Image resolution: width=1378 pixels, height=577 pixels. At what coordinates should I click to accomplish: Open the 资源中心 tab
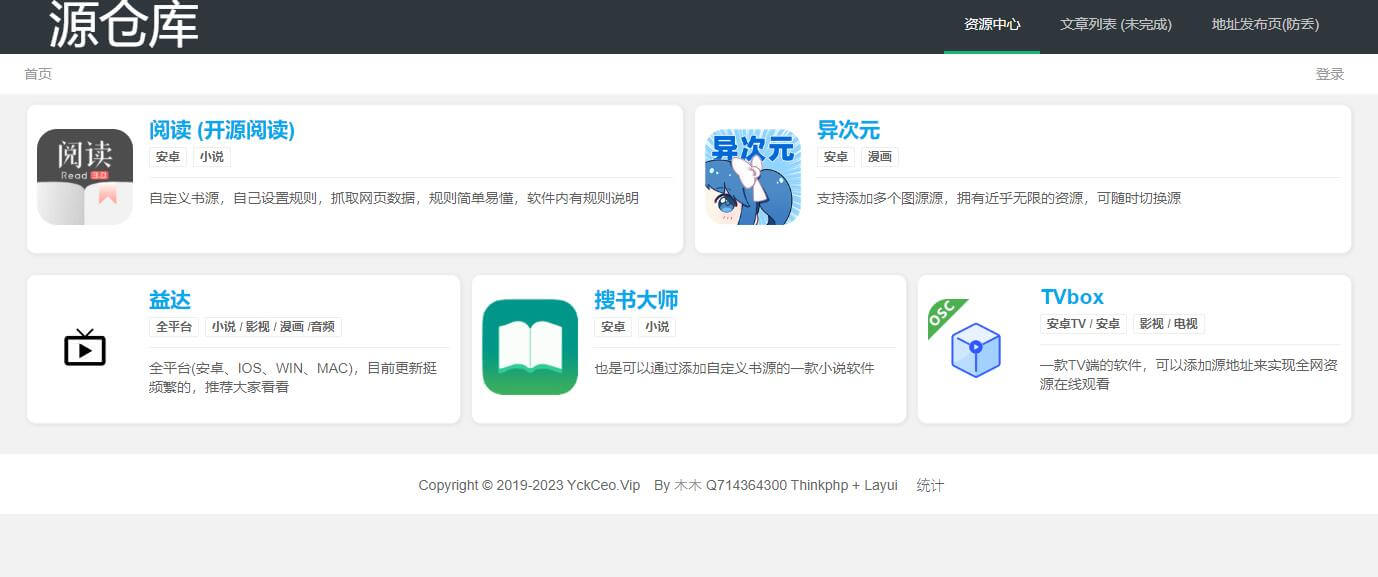(x=991, y=25)
